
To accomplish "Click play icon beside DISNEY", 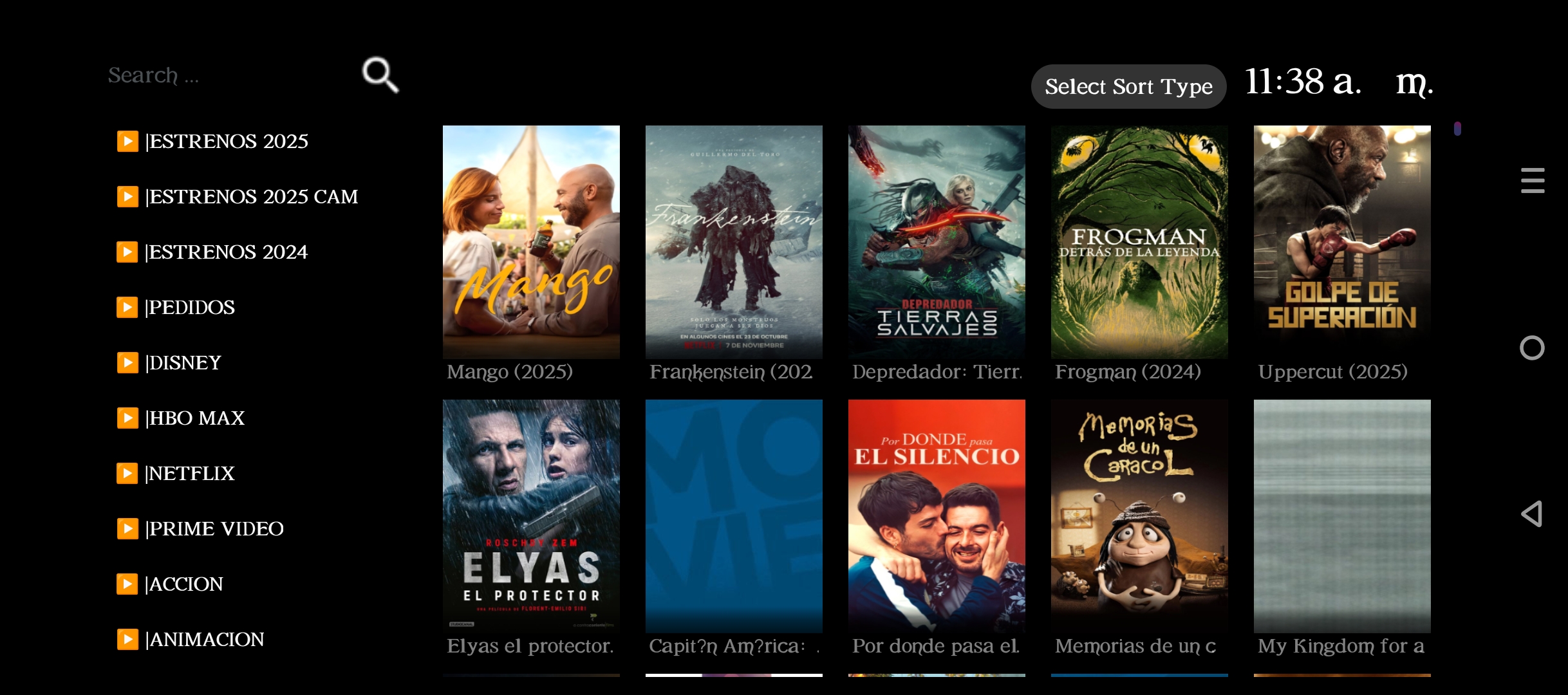I will tap(127, 362).
